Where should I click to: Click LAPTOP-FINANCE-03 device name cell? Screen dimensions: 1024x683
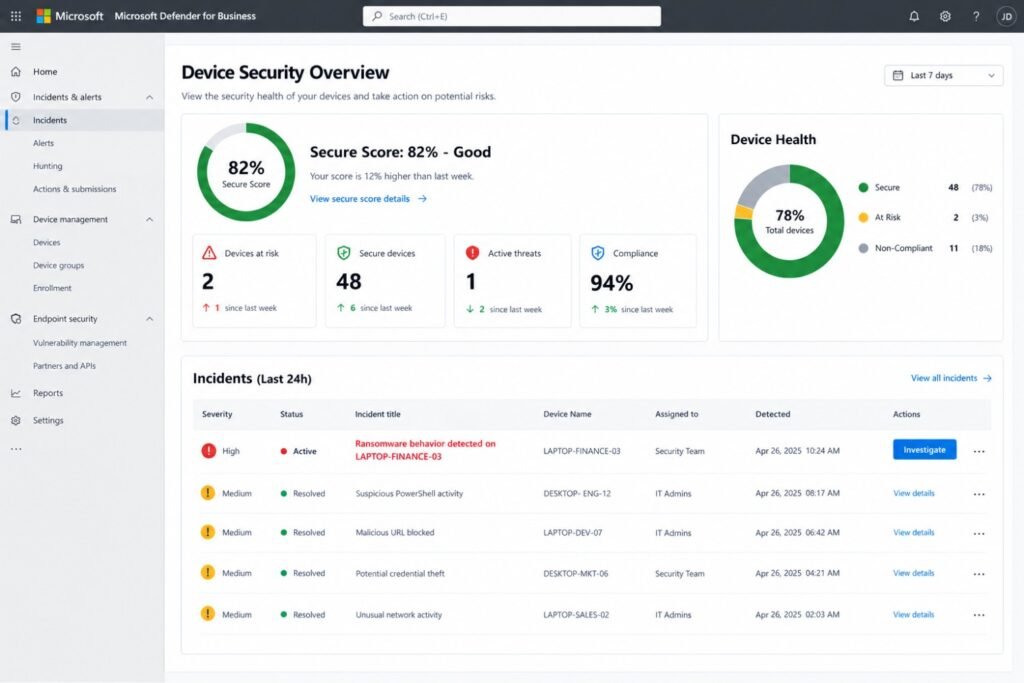click(582, 451)
